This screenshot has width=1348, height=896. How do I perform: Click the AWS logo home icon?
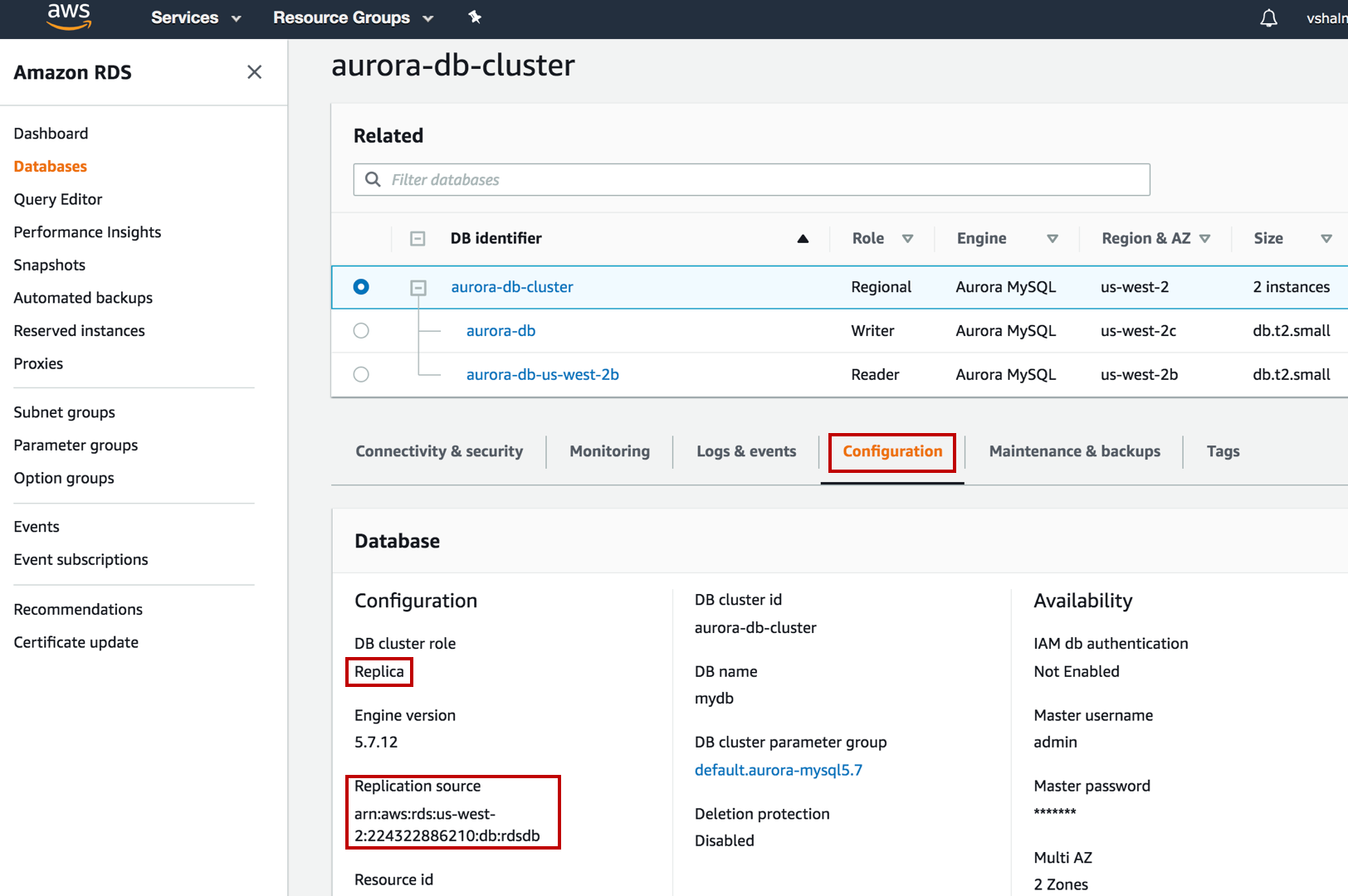[69, 17]
